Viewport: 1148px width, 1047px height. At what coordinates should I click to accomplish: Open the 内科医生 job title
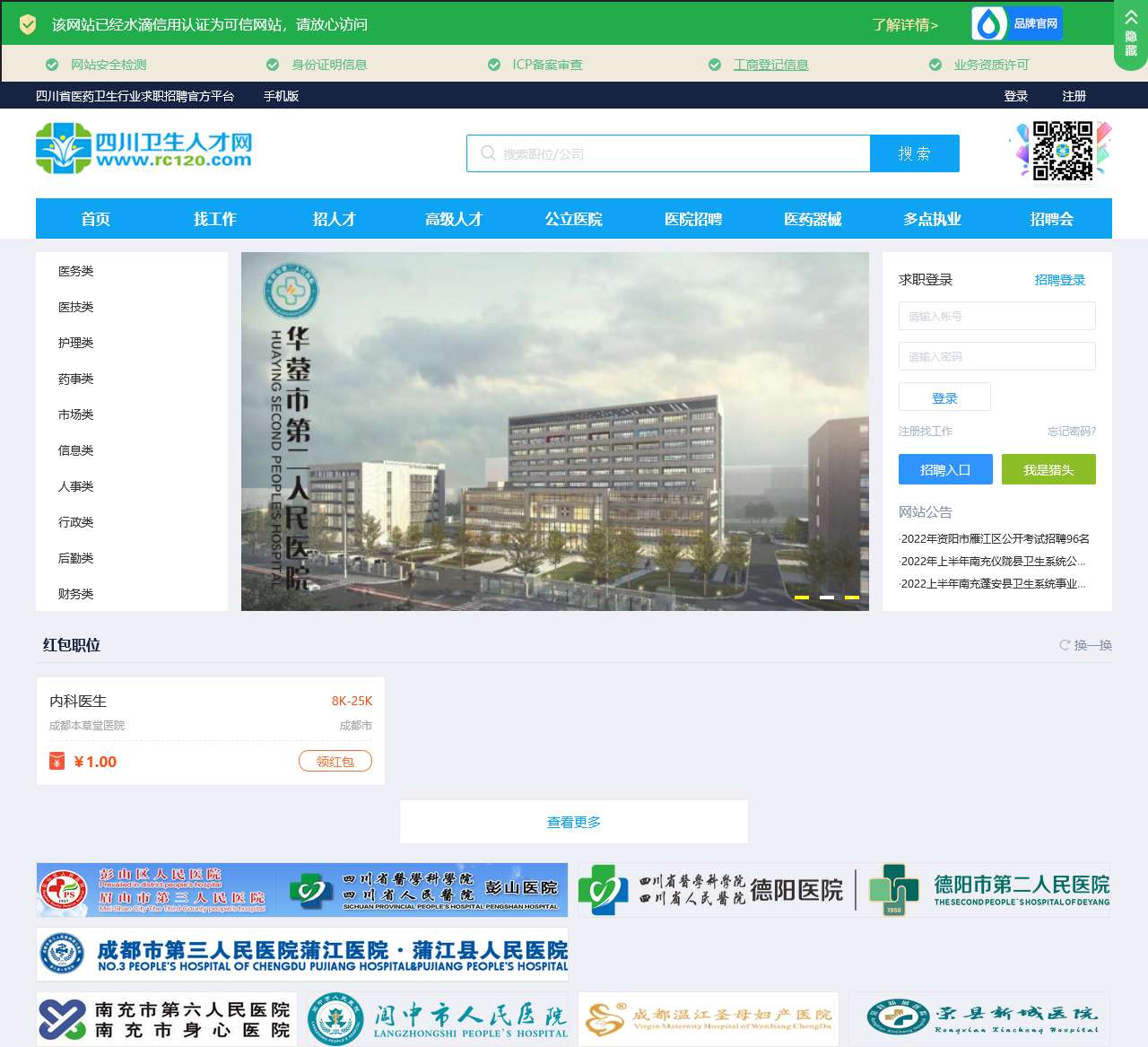click(78, 701)
